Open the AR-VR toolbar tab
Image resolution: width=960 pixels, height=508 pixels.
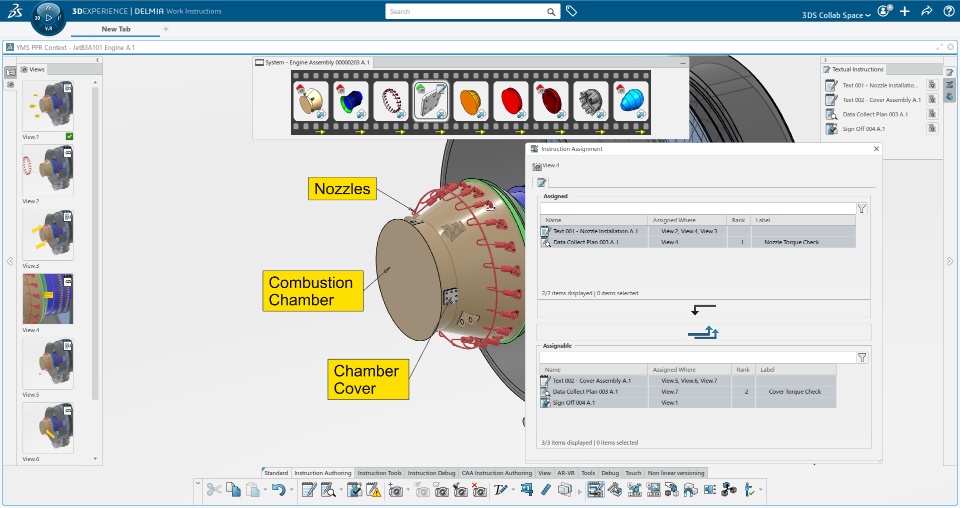coord(566,473)
